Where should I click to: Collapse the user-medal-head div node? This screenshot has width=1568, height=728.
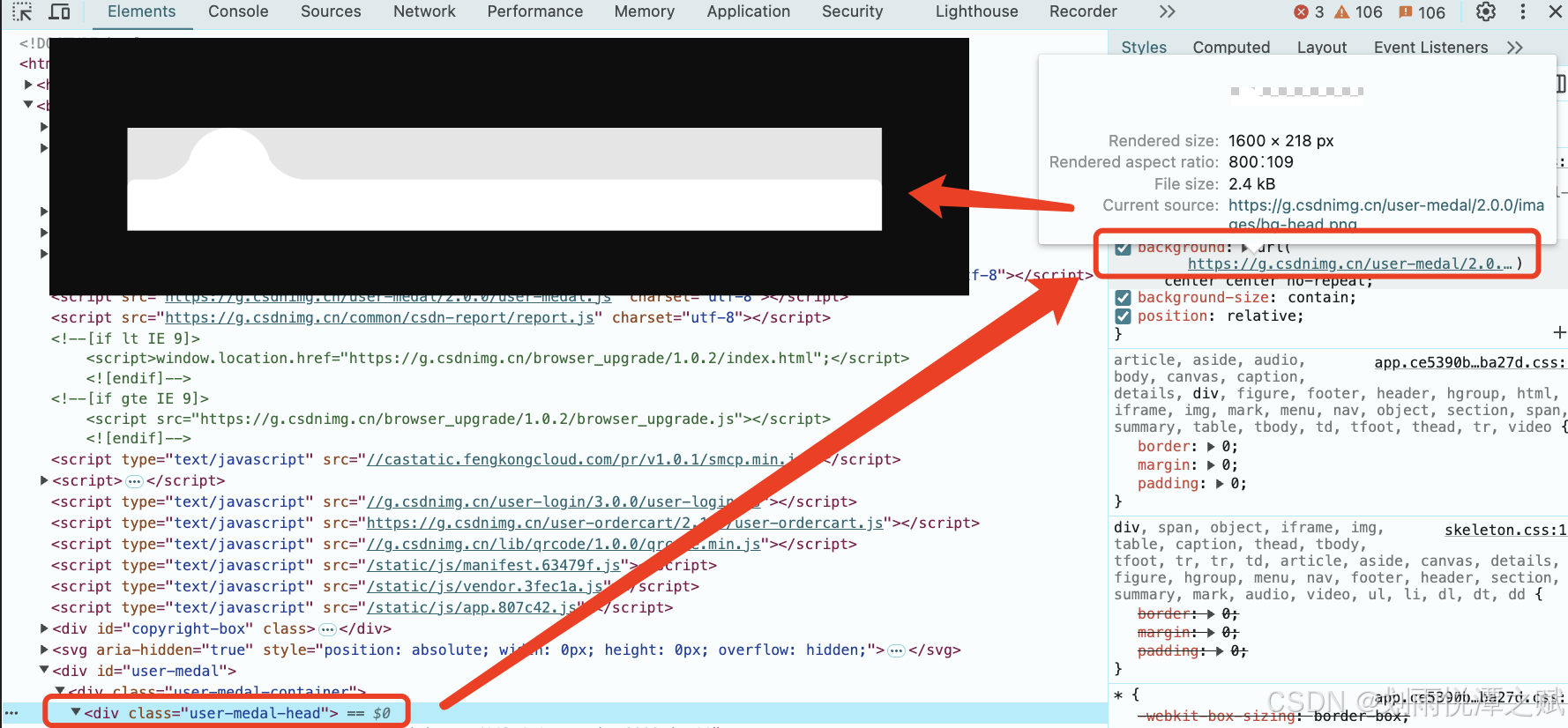76,712
